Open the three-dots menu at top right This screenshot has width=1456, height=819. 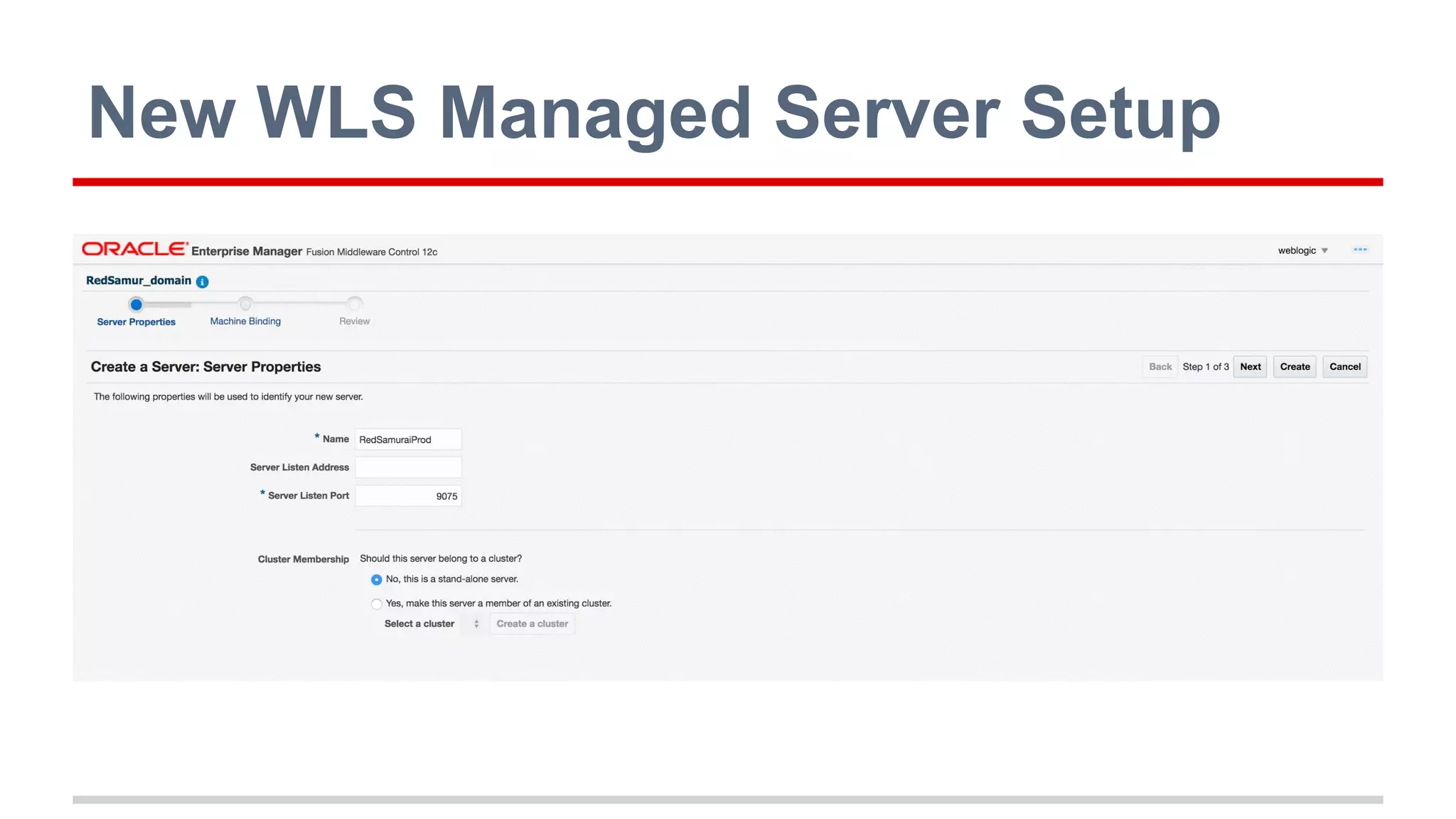click(1360, 250)
